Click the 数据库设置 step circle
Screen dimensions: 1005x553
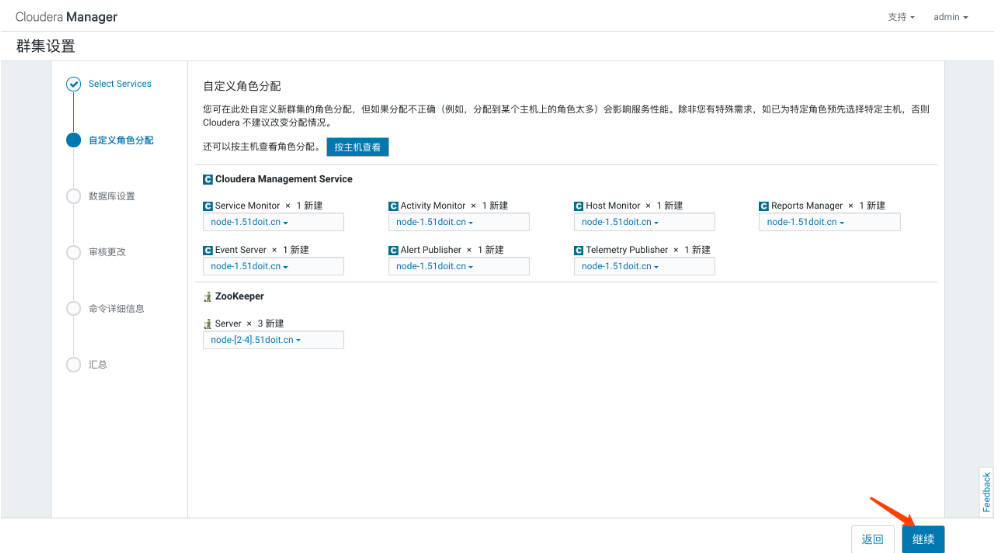[x=74, y=196]
